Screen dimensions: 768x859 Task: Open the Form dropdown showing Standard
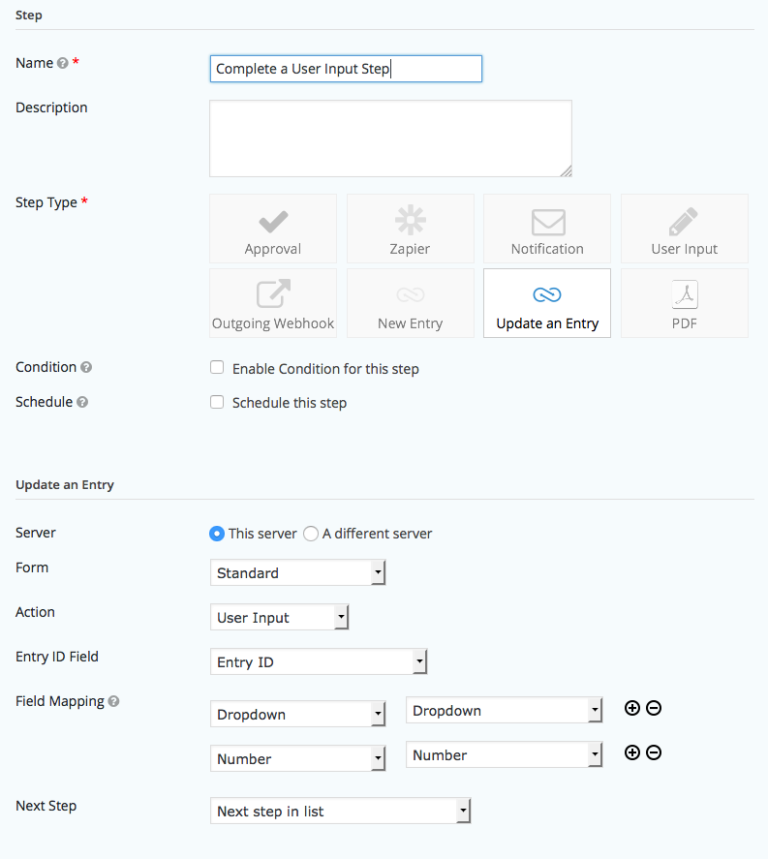(297, 572)
